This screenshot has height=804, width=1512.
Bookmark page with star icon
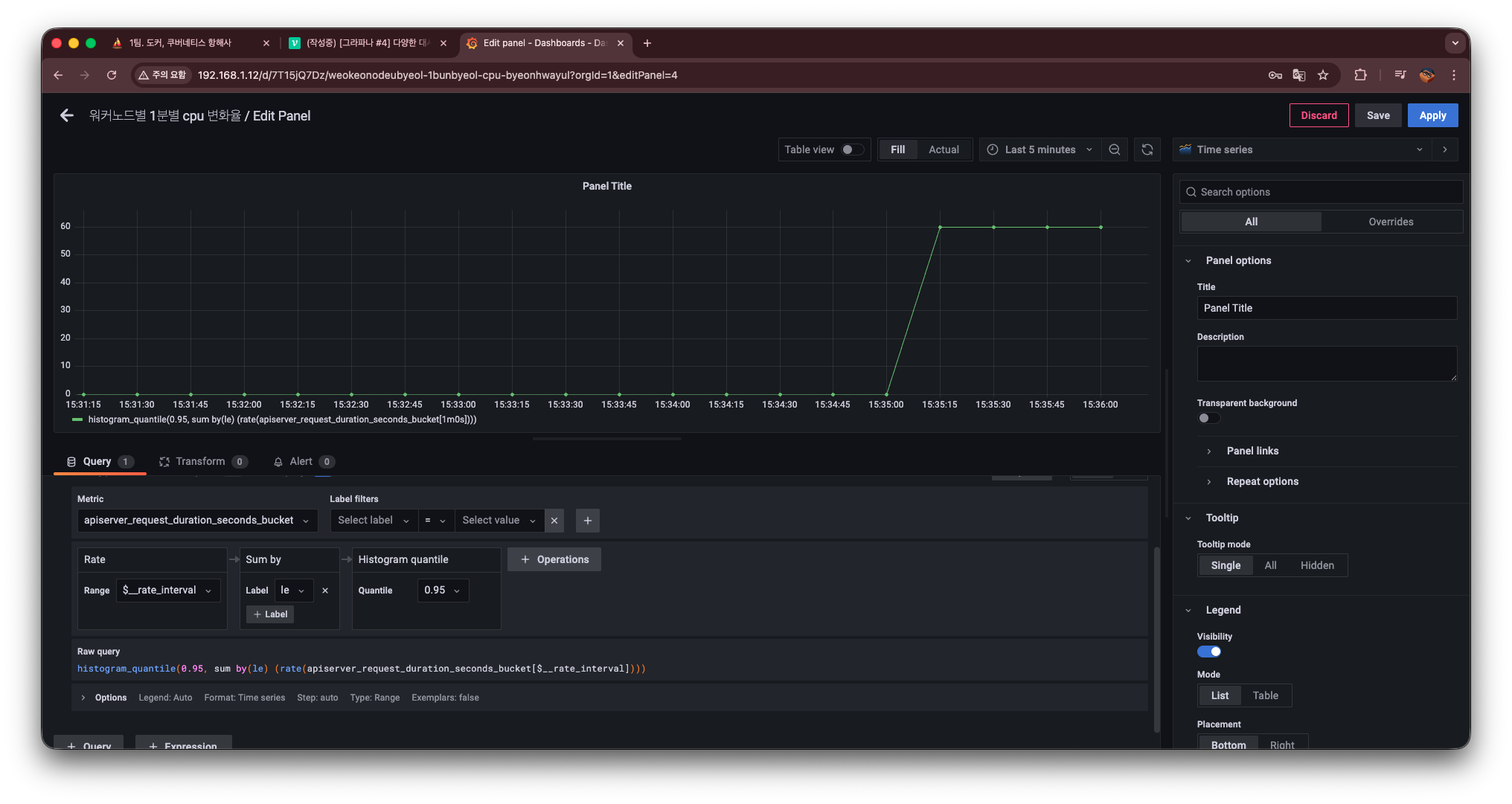[x=1323, y=75]
